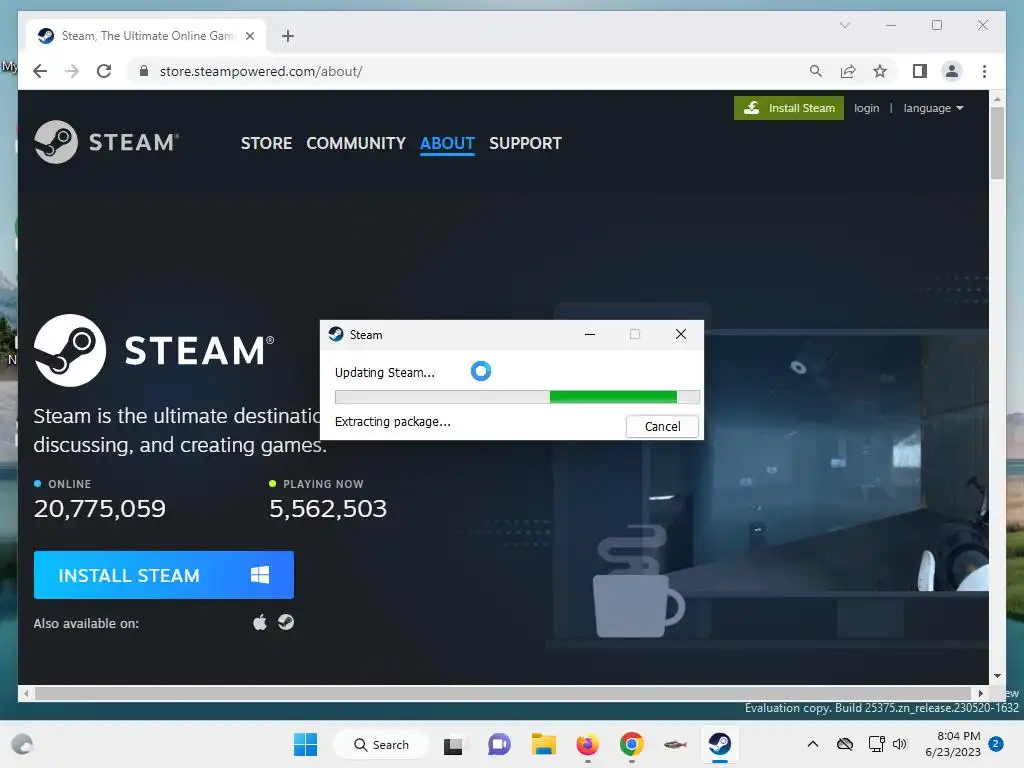Open Chrome profile avatar menu
Image resolution: width=1024 pixels, height=768 pixels.
tap(952, 71)
